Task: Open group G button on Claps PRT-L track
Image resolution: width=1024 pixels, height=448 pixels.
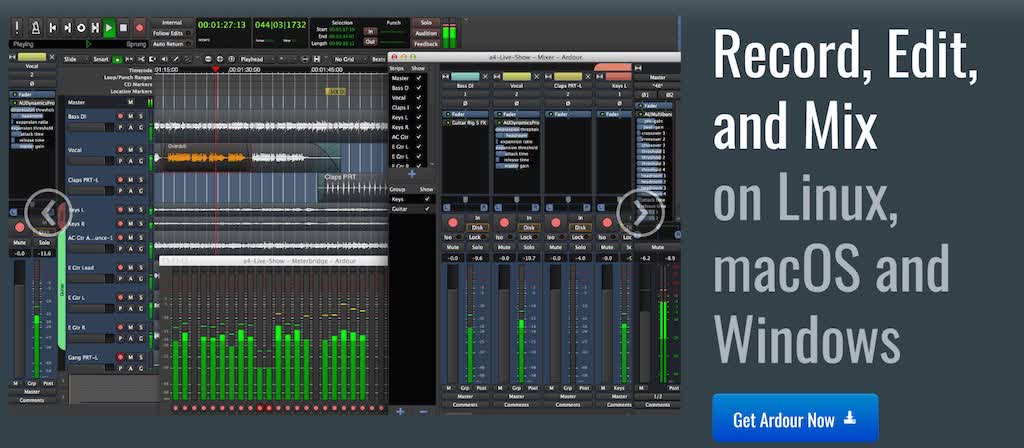Action: click(x=140, y=191)
